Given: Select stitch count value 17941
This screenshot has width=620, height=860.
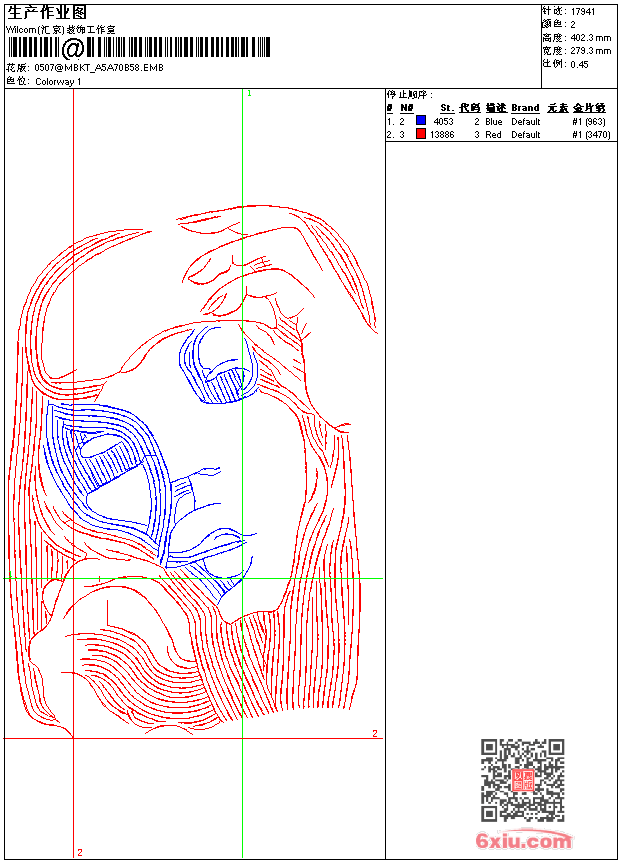Looking at the screenshot, I should pos(583,12).
